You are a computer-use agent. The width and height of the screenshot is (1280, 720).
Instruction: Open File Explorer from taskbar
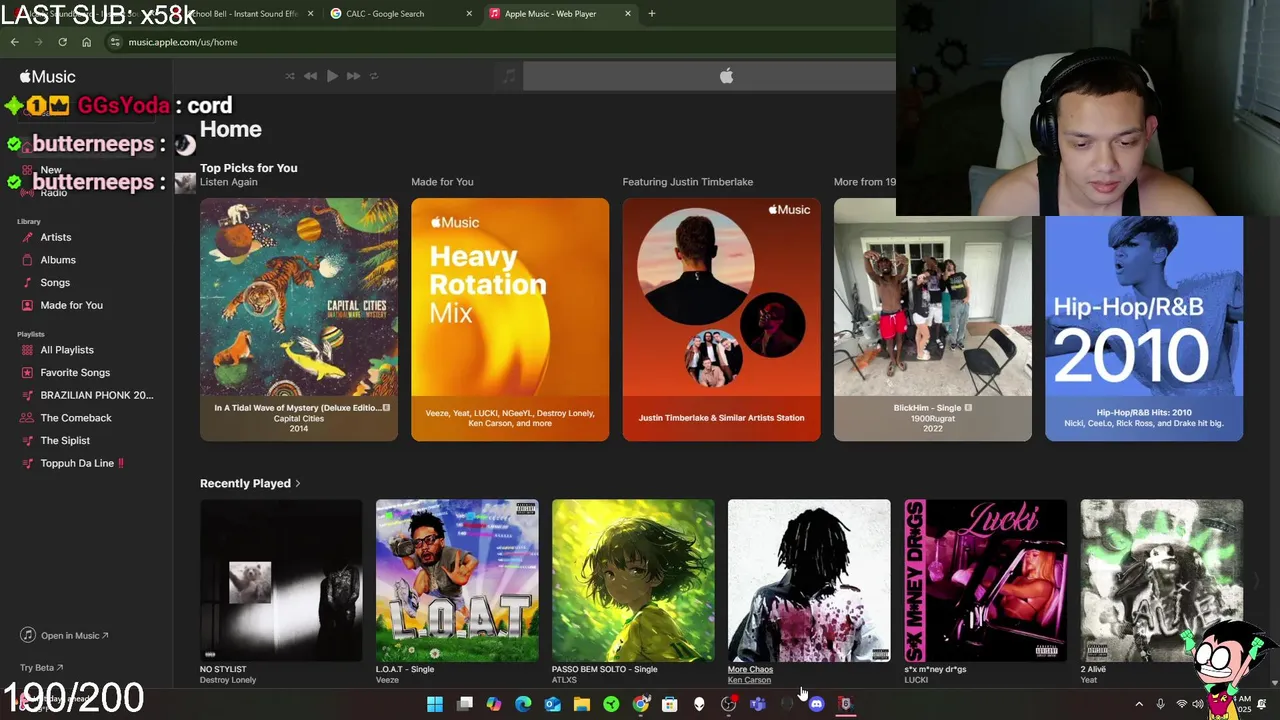pos(582,704)
